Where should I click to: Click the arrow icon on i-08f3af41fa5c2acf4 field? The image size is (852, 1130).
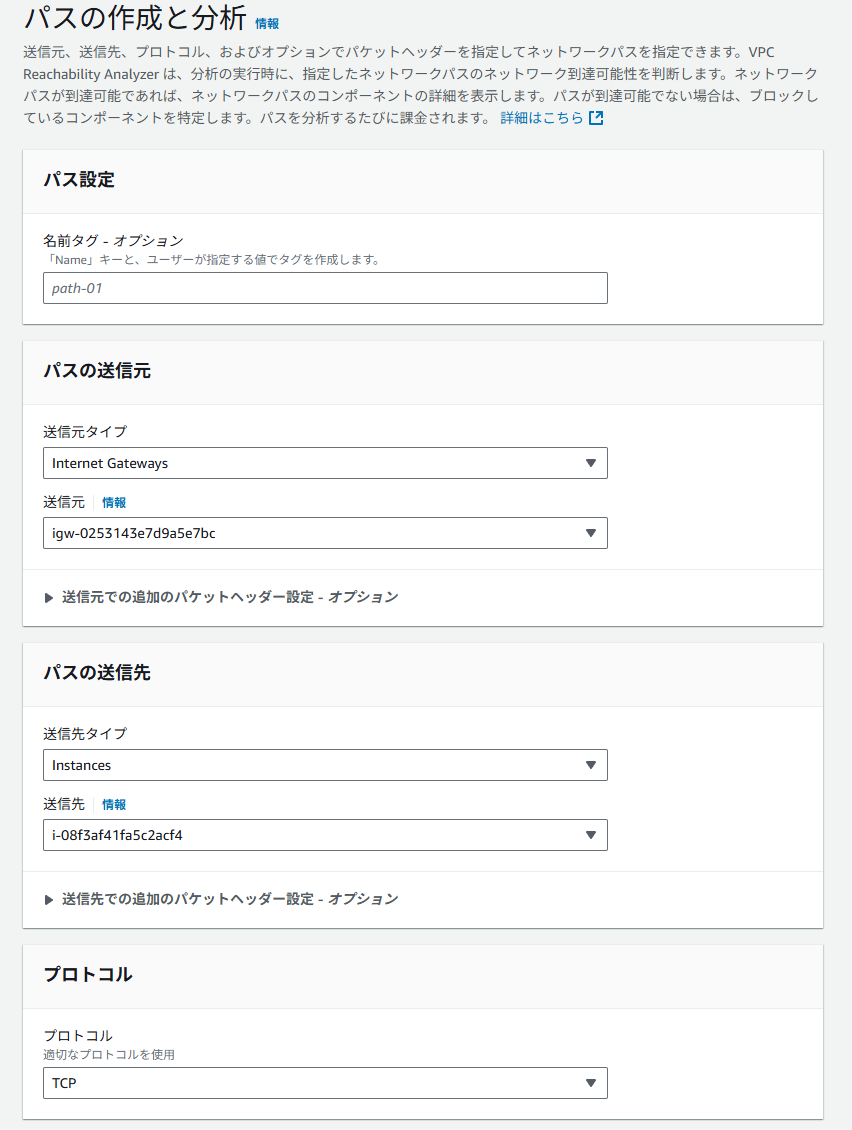click(591, 835)
